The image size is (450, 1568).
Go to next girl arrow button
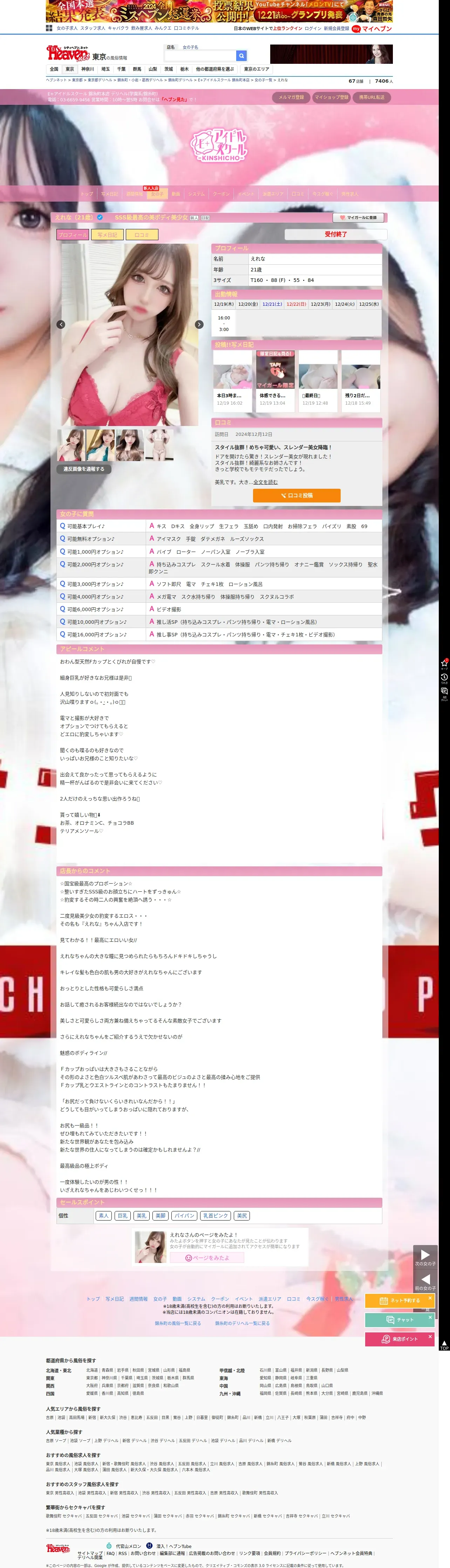point(425,1256)
